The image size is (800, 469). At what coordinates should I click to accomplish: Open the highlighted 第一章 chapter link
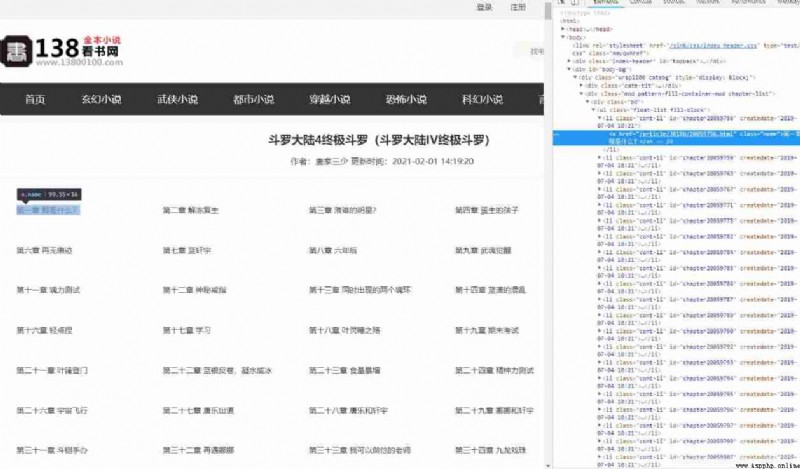48,210
